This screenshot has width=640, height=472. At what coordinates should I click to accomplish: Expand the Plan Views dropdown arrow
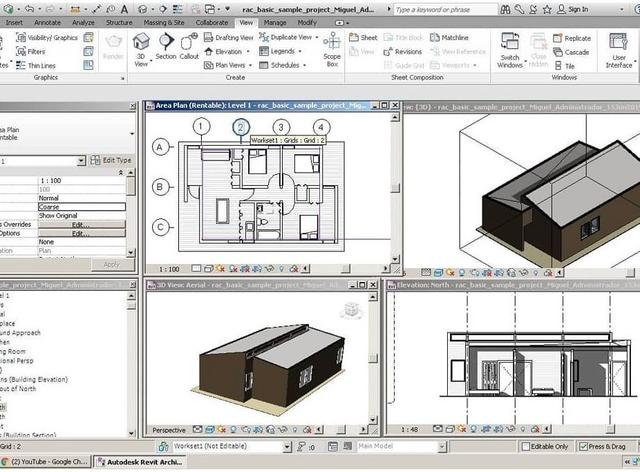coord(250,65)
